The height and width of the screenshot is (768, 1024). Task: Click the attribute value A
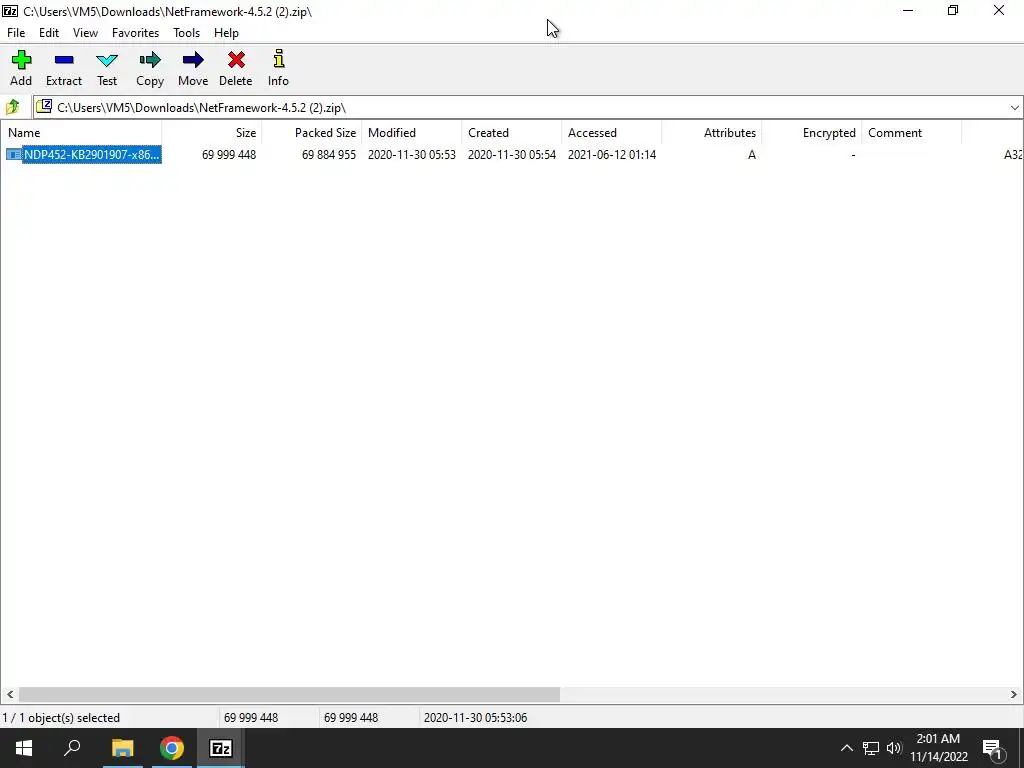click(752, 155)
